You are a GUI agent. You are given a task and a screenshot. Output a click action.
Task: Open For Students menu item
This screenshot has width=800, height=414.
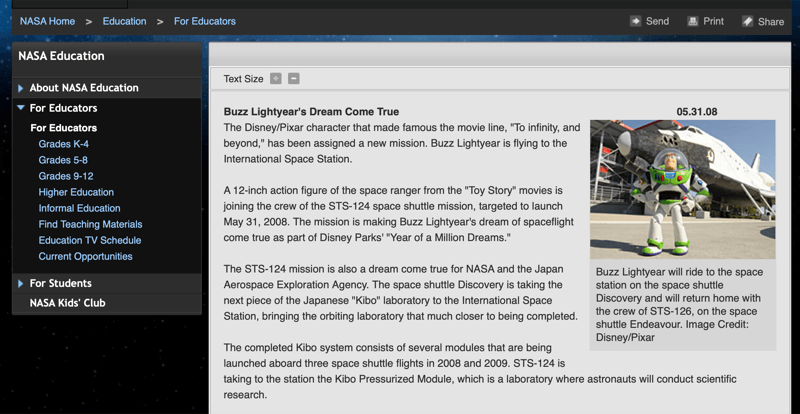(x=61, y=283)
